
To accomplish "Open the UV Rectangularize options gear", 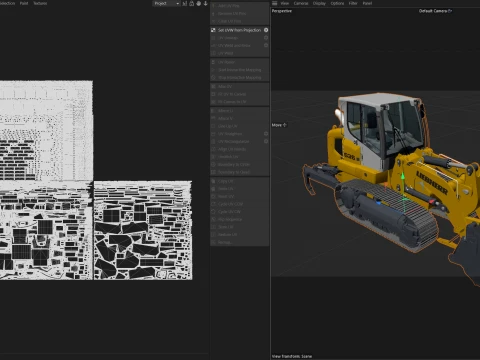I will pos(266,141).
